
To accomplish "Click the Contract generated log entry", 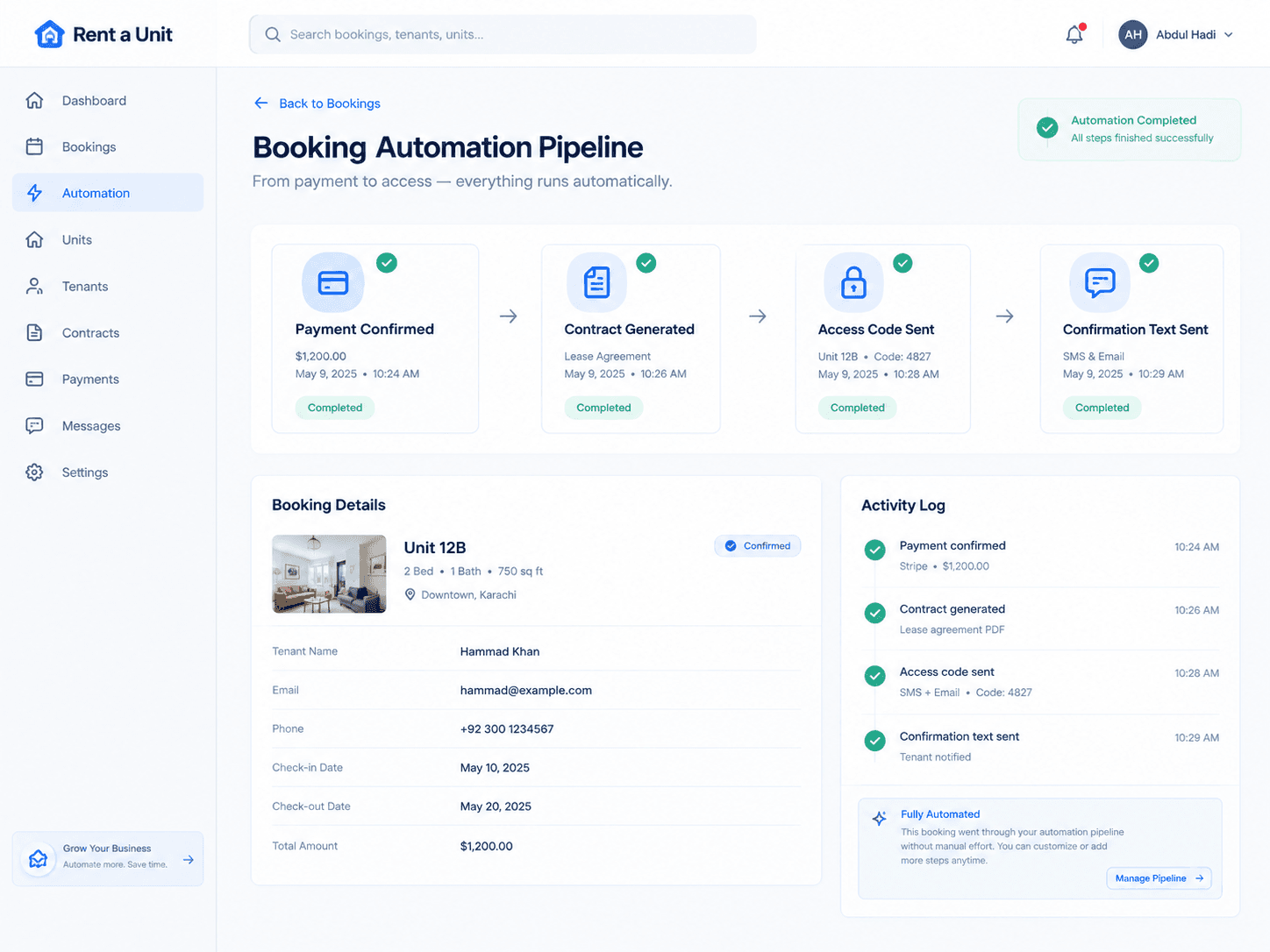I will pos(1041,619).
